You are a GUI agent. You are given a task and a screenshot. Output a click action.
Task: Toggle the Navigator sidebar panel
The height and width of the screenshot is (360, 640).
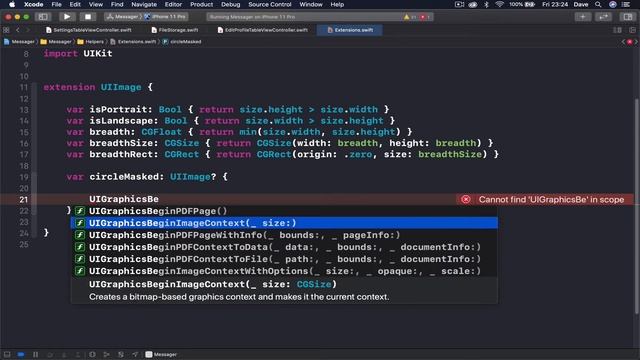coord(43,17)
